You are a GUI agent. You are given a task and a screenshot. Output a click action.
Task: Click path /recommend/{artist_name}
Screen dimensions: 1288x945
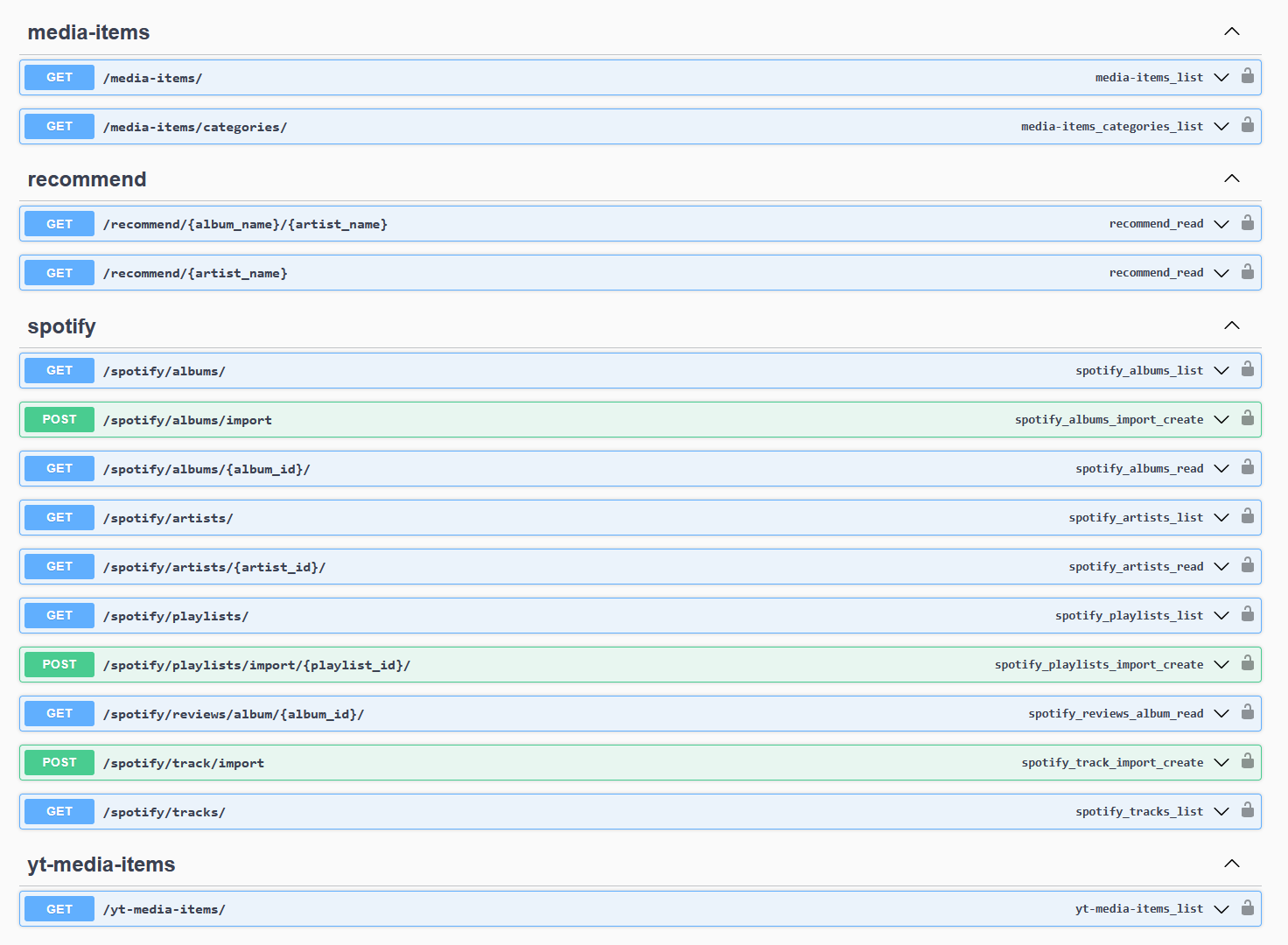195,273
